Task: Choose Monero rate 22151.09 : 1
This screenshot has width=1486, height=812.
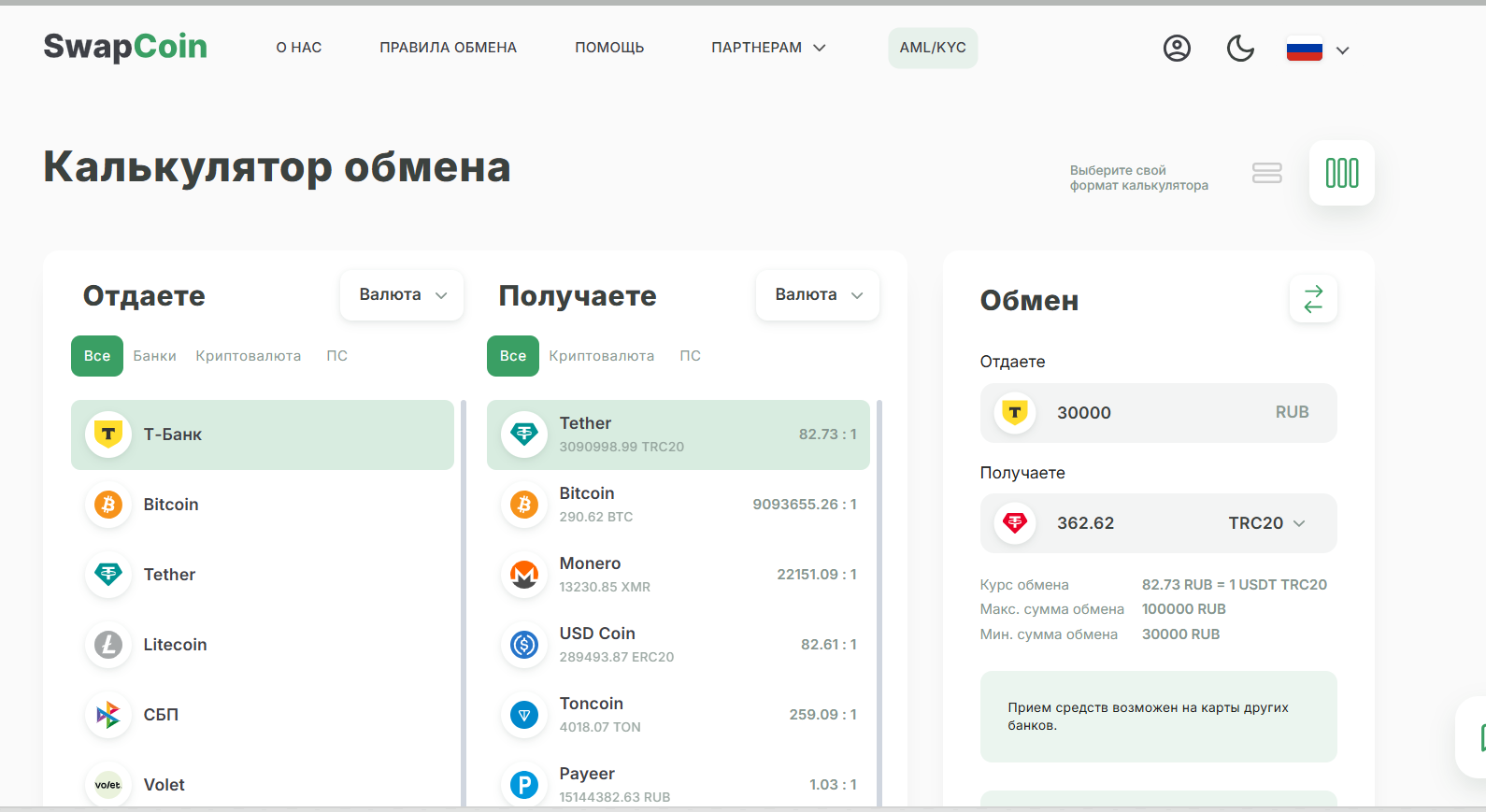Action: point(817,575)
